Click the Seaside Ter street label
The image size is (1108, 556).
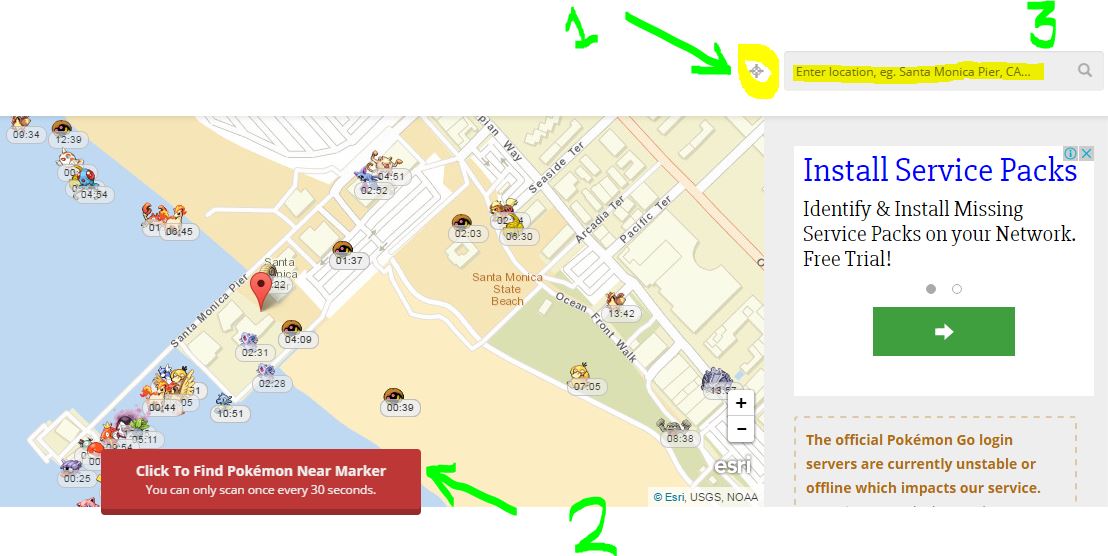coord(557,165)
